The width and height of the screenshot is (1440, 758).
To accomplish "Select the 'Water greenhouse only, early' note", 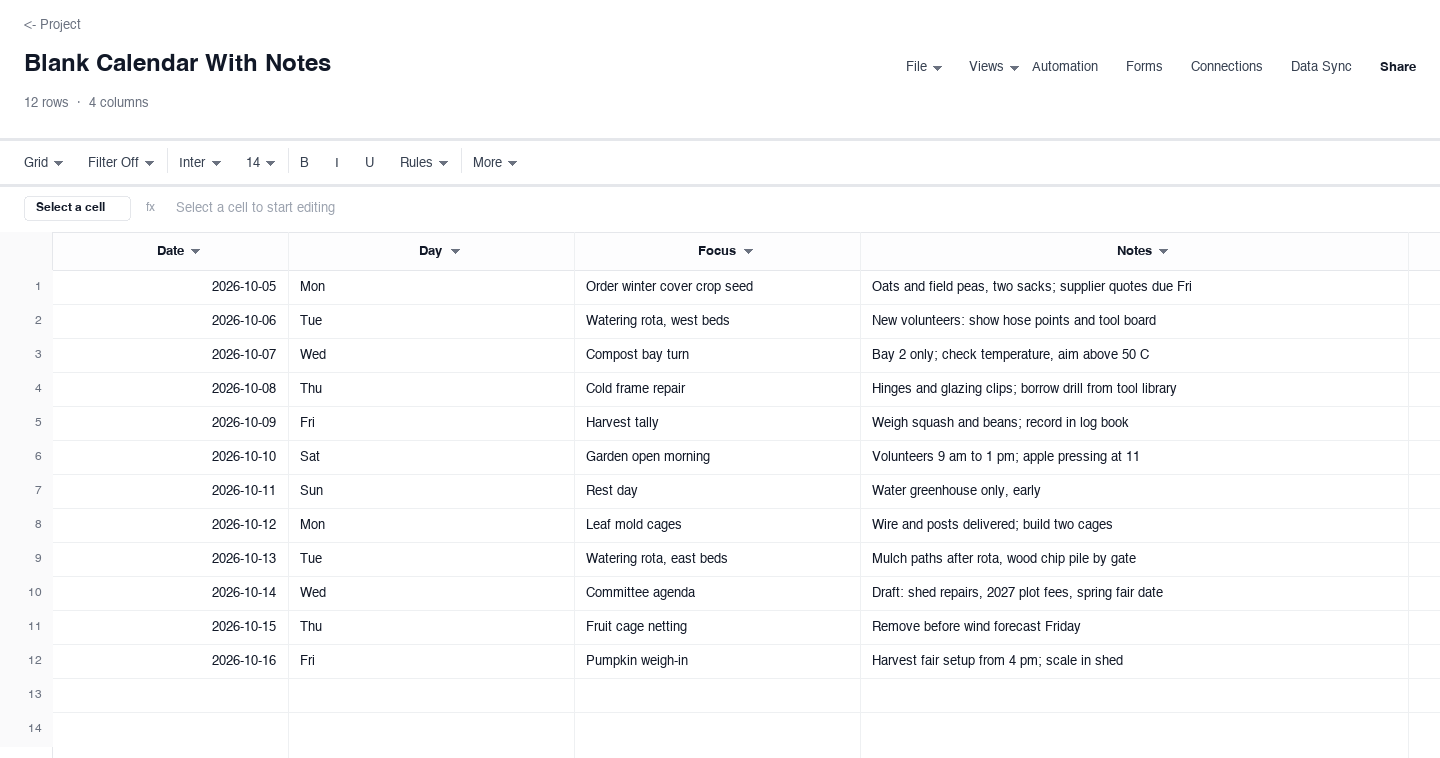I will pyautogui.click(x=1134, y=491).
